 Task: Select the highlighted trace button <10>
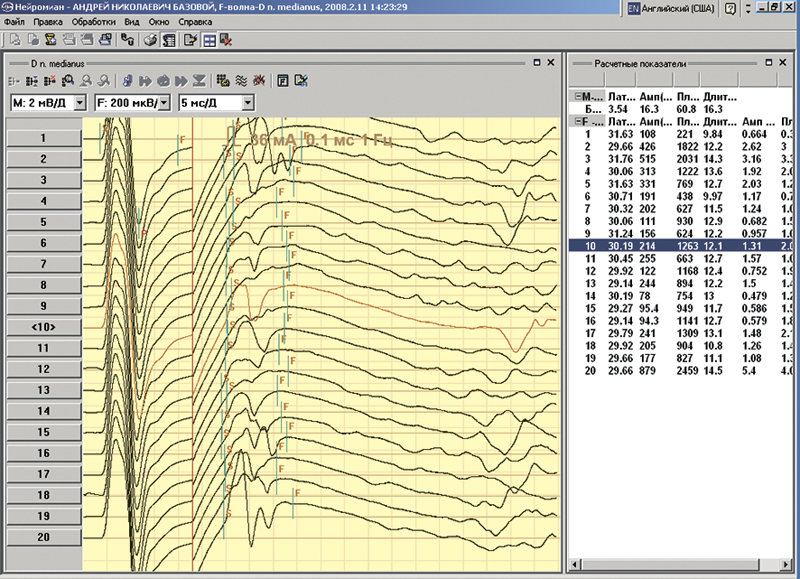43,327
